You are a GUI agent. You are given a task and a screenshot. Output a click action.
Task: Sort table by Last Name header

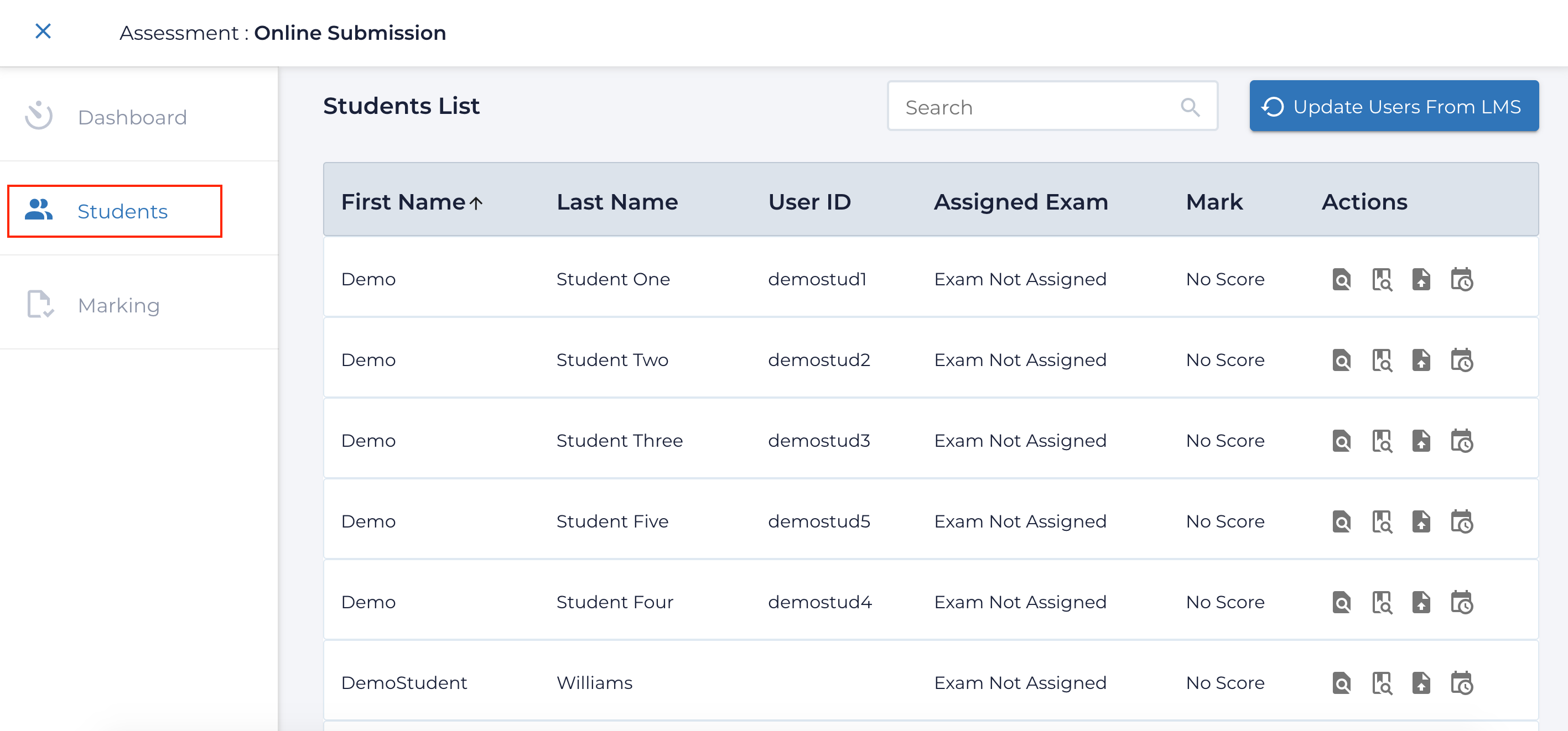tap(616, 202)
